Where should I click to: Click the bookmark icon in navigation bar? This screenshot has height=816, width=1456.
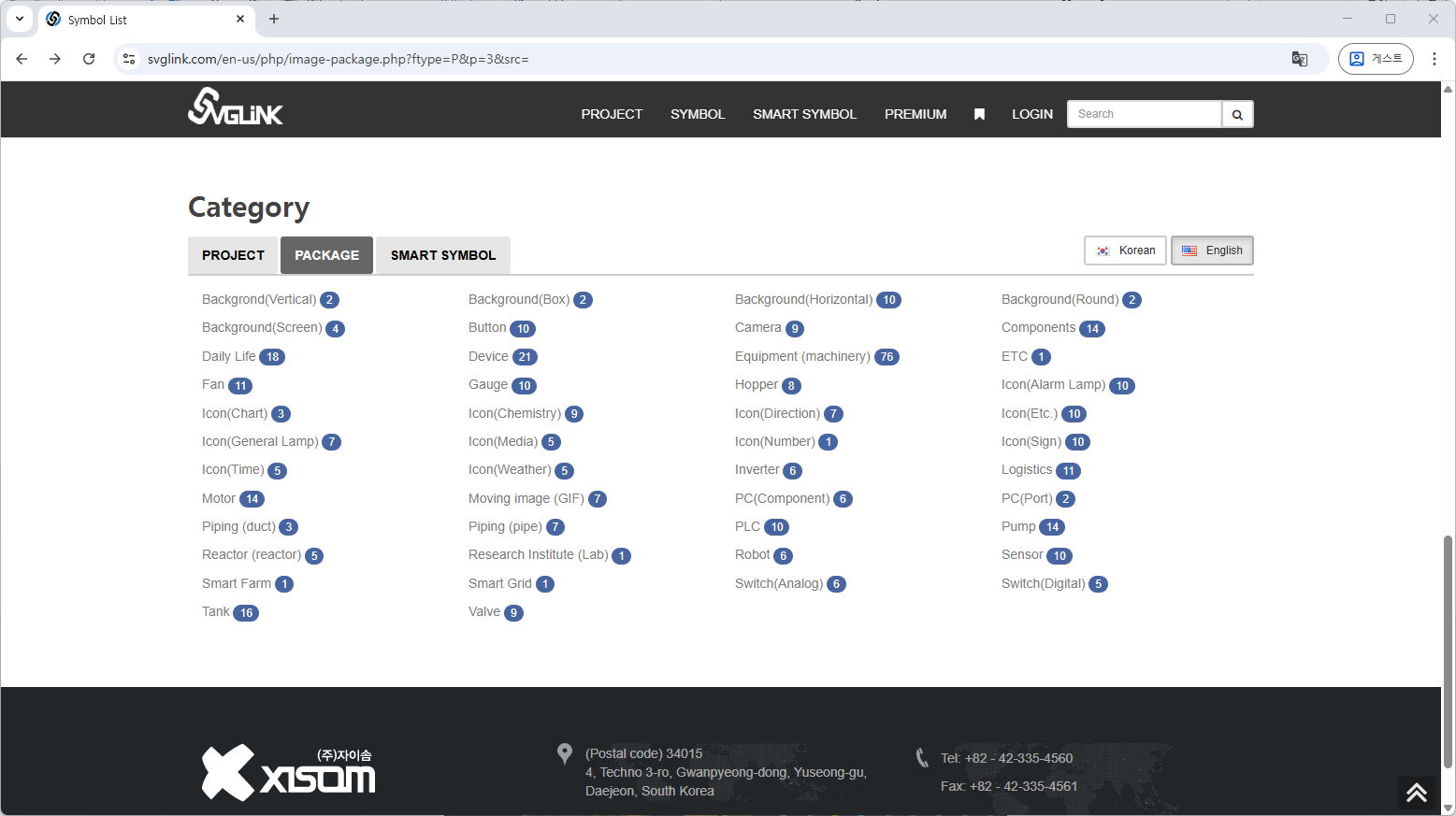pos(979,114)
